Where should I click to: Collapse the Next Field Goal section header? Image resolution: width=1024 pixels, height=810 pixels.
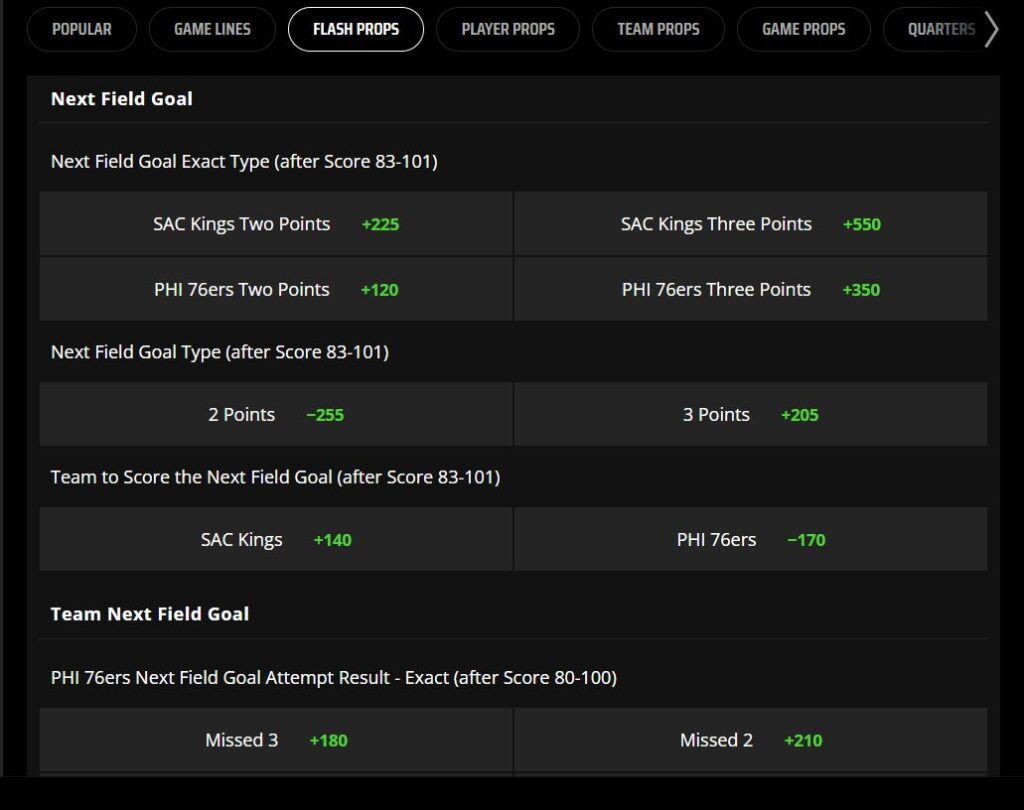[513, 99]
